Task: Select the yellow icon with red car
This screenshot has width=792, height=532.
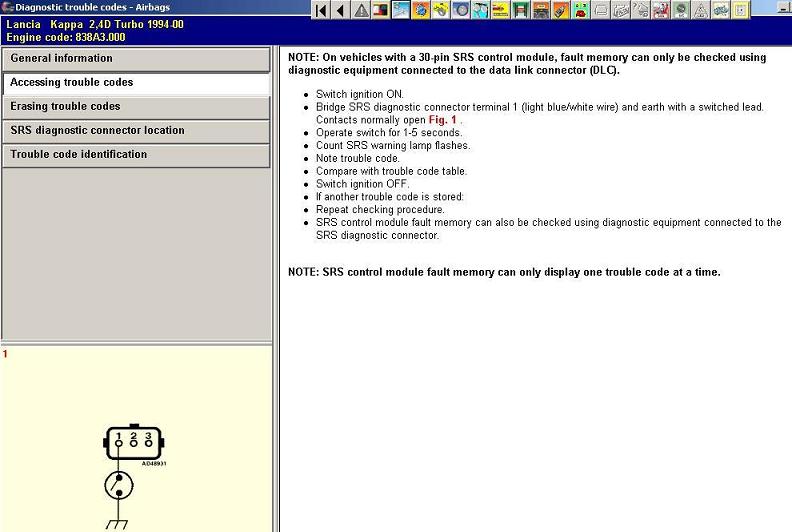Action: (x=500, y=10)
